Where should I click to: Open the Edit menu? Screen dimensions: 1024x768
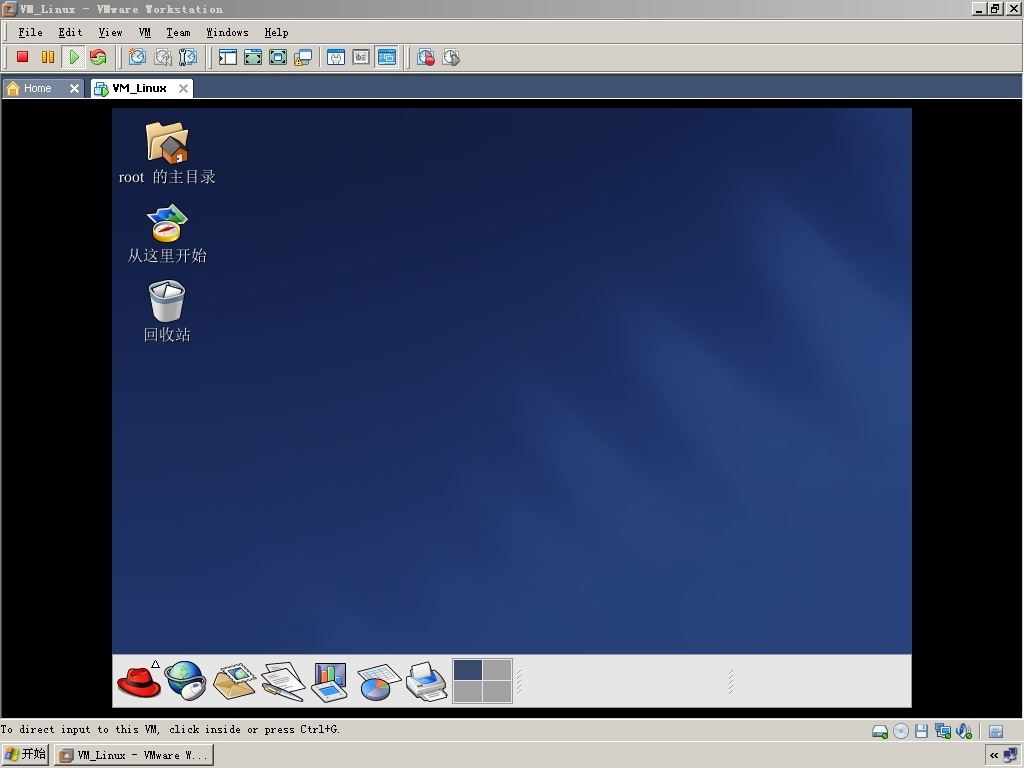click(x=71, y=33)
